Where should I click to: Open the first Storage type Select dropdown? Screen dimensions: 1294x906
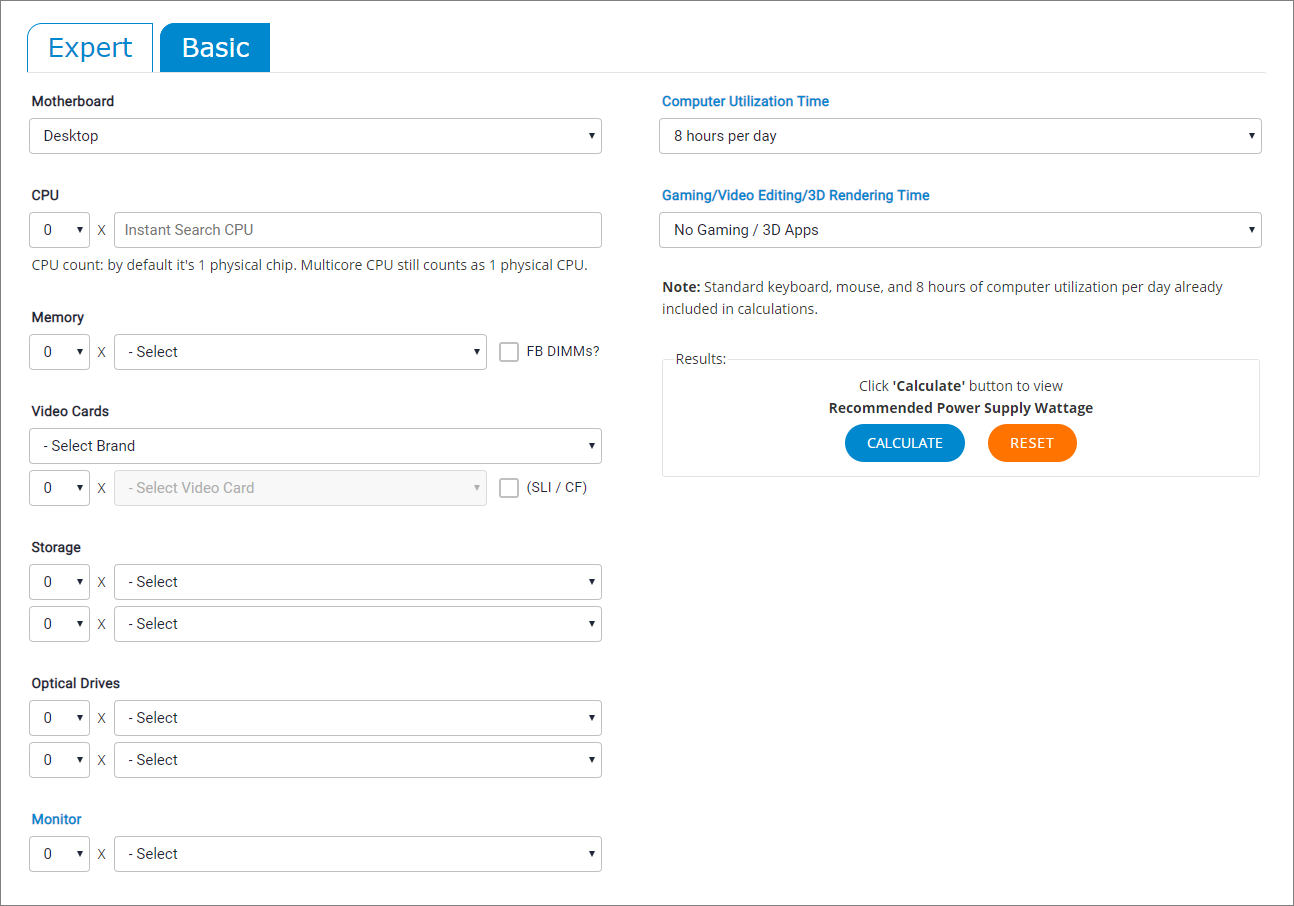(358, 582)
